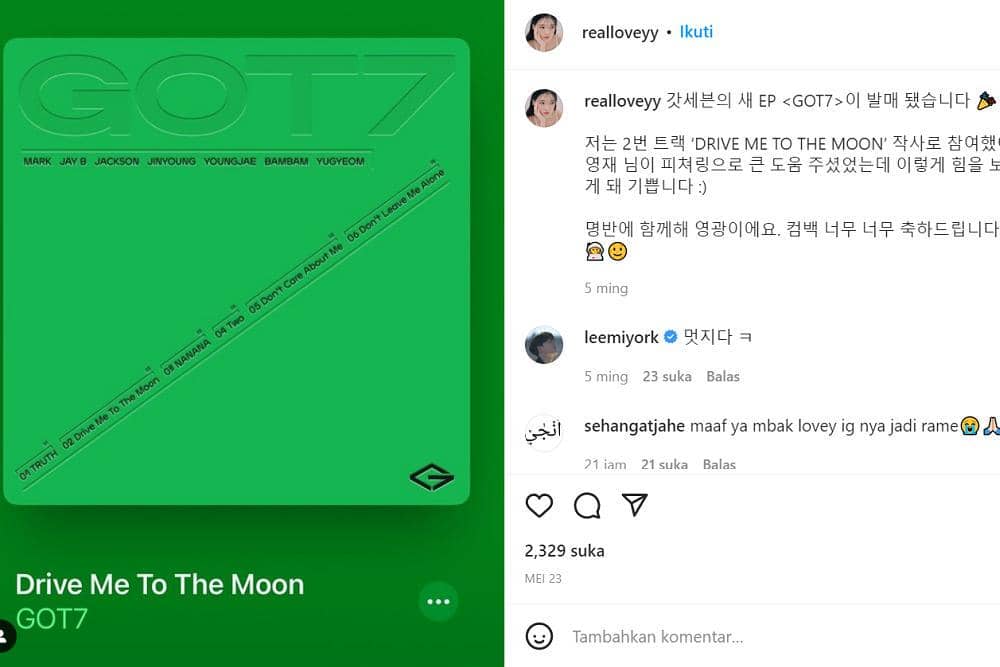Viewport: 1000px width, 667px height.
Task: View the 2,329 suka likes list
Action: click(564, 551)
